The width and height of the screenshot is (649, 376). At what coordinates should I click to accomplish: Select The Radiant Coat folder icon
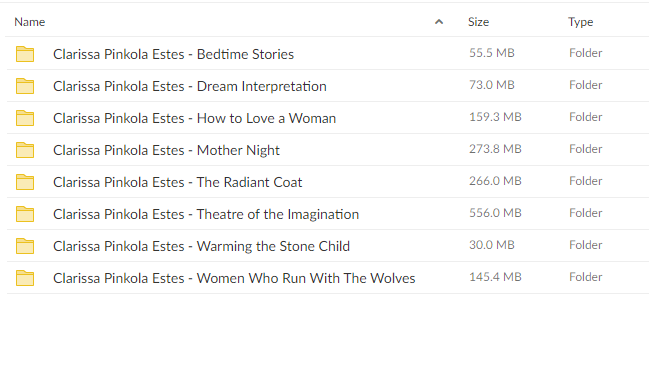[x=25, y=182]
